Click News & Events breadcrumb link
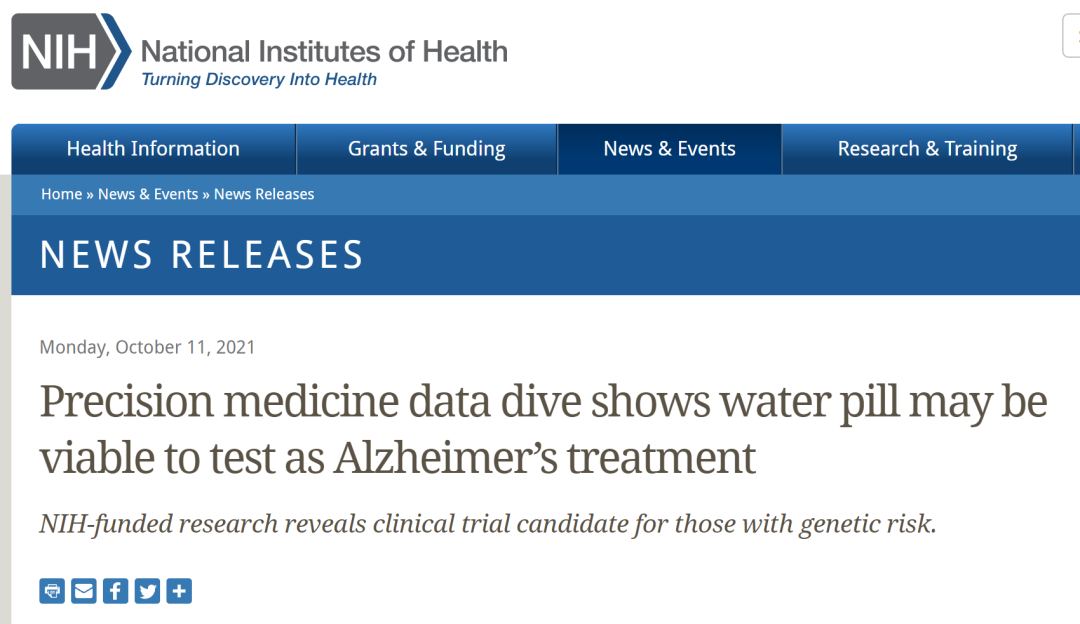Image resolution: width=1080 pixels, height=624 pixels. coord(148,194)
